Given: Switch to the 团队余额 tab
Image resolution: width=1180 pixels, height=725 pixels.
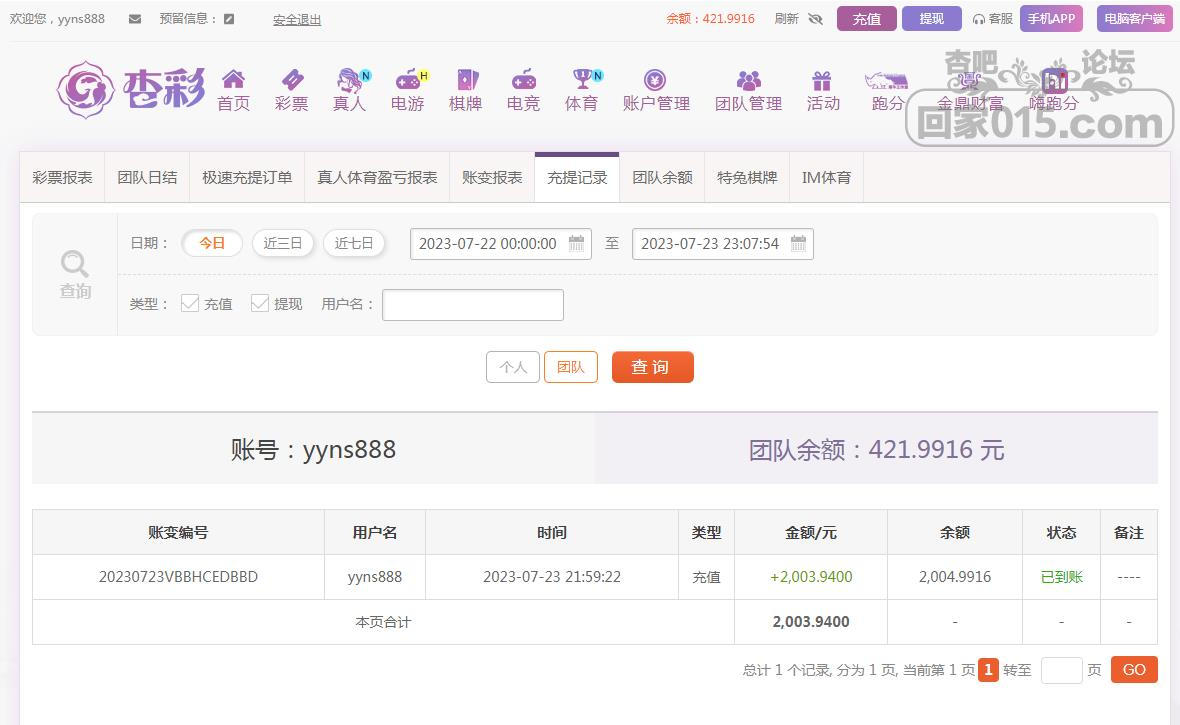Looking at the screenshot, I should coord(662,177).
